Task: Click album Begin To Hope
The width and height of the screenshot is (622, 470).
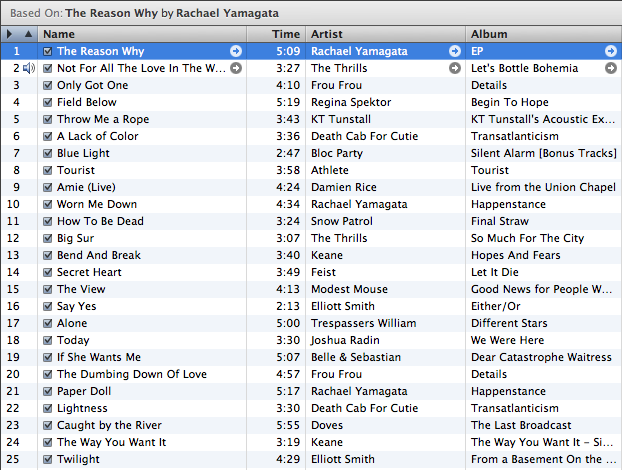Action: coord(510,102)
